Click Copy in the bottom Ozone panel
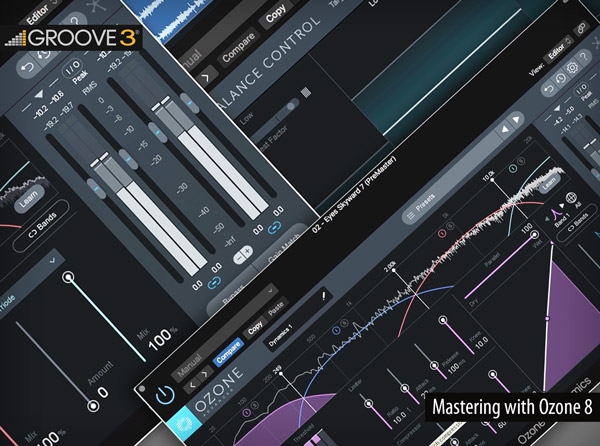The image size is (600, 446). (x=255, y=327)
